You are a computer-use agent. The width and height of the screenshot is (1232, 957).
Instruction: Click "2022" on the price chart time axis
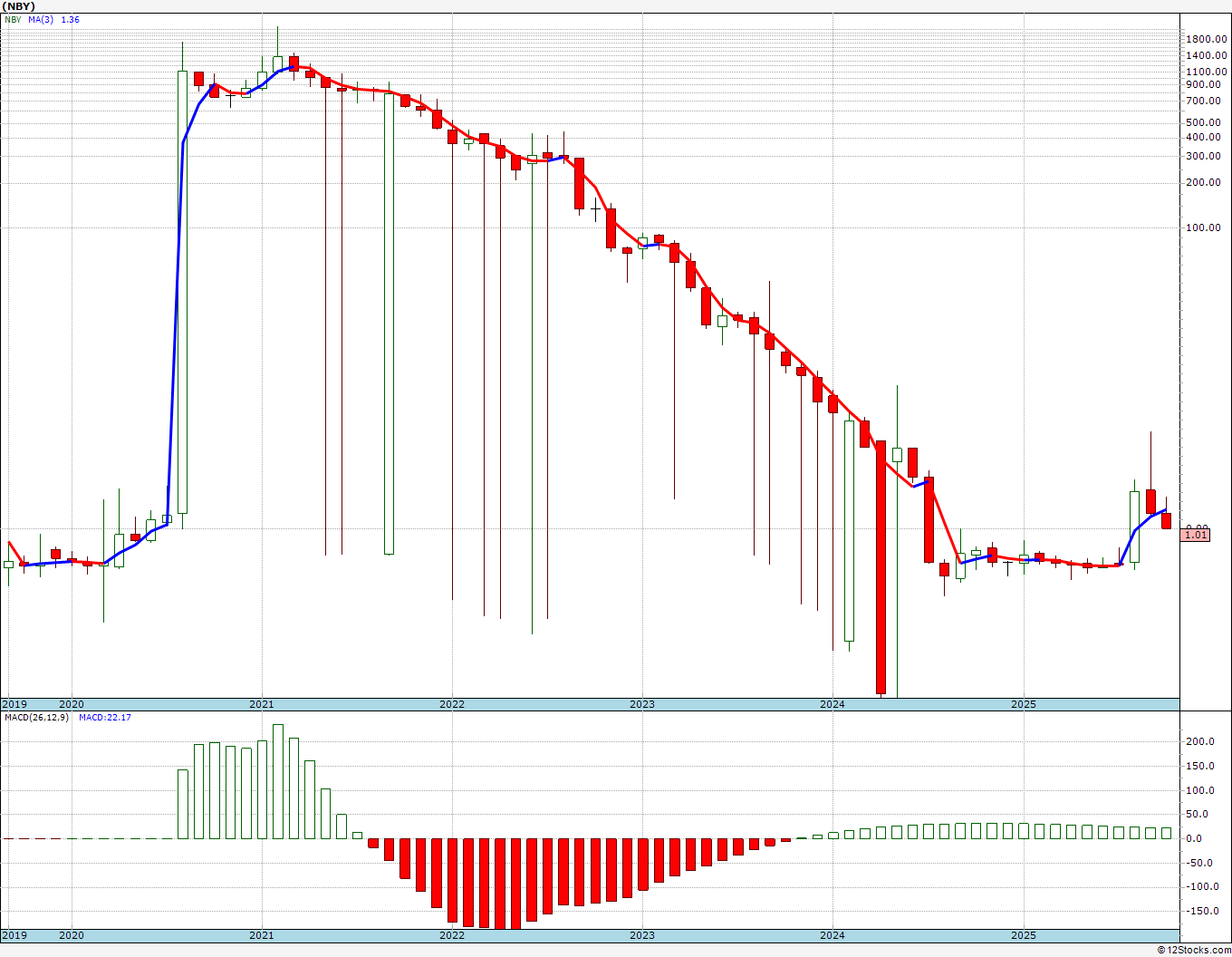click(452, 704)
